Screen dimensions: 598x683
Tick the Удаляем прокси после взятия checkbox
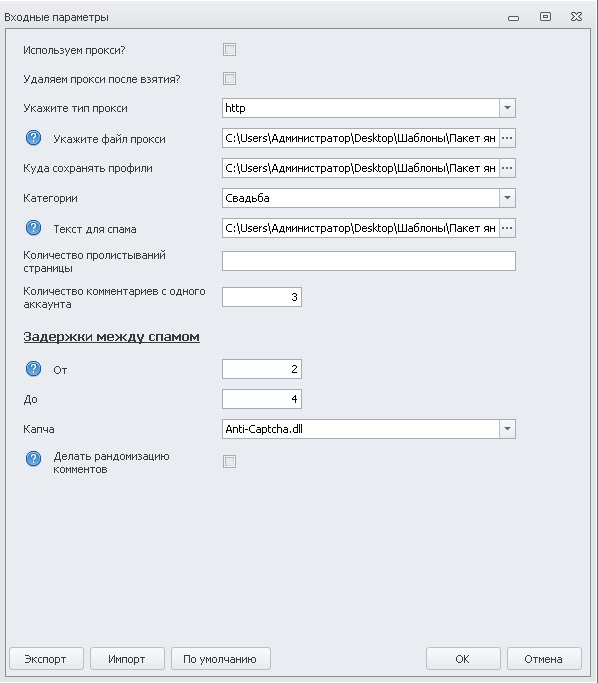[230, 79]
